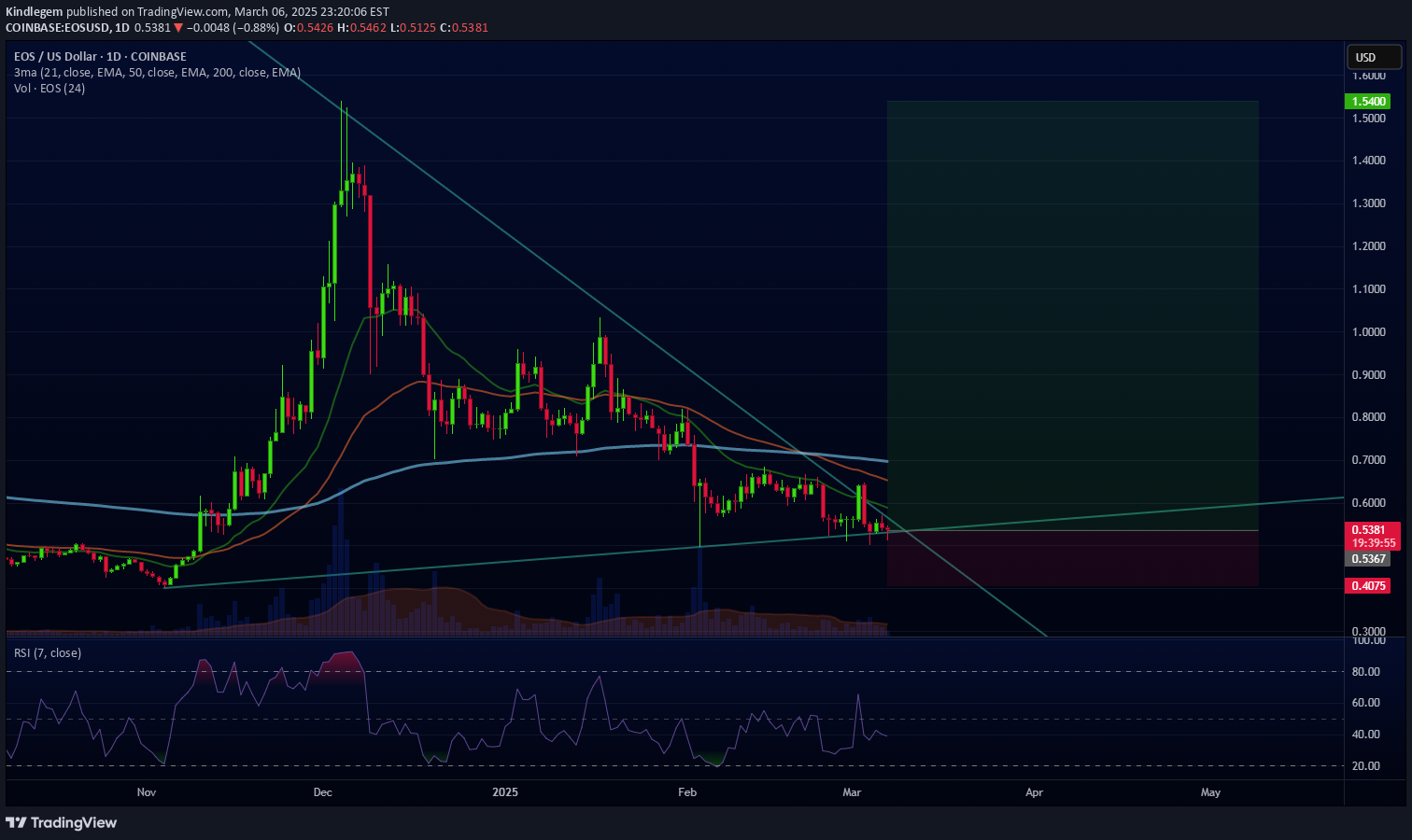Click the 80.00 level on RSI scale
The width and height of the screenshot is (1412, 840).
click(x=1365, y=672)
